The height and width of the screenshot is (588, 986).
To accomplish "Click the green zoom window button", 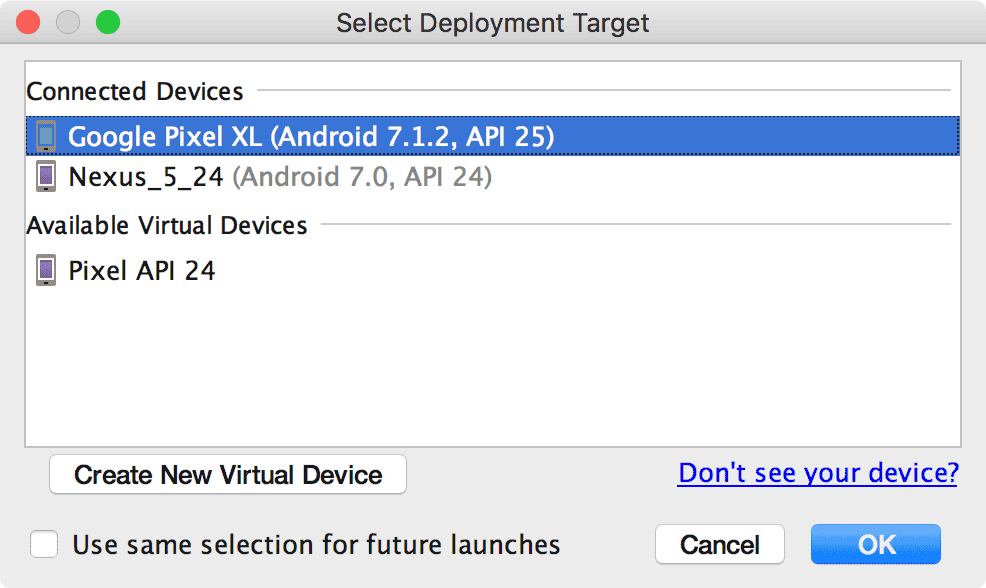I will pyautogui.click(x=107, y=22).
